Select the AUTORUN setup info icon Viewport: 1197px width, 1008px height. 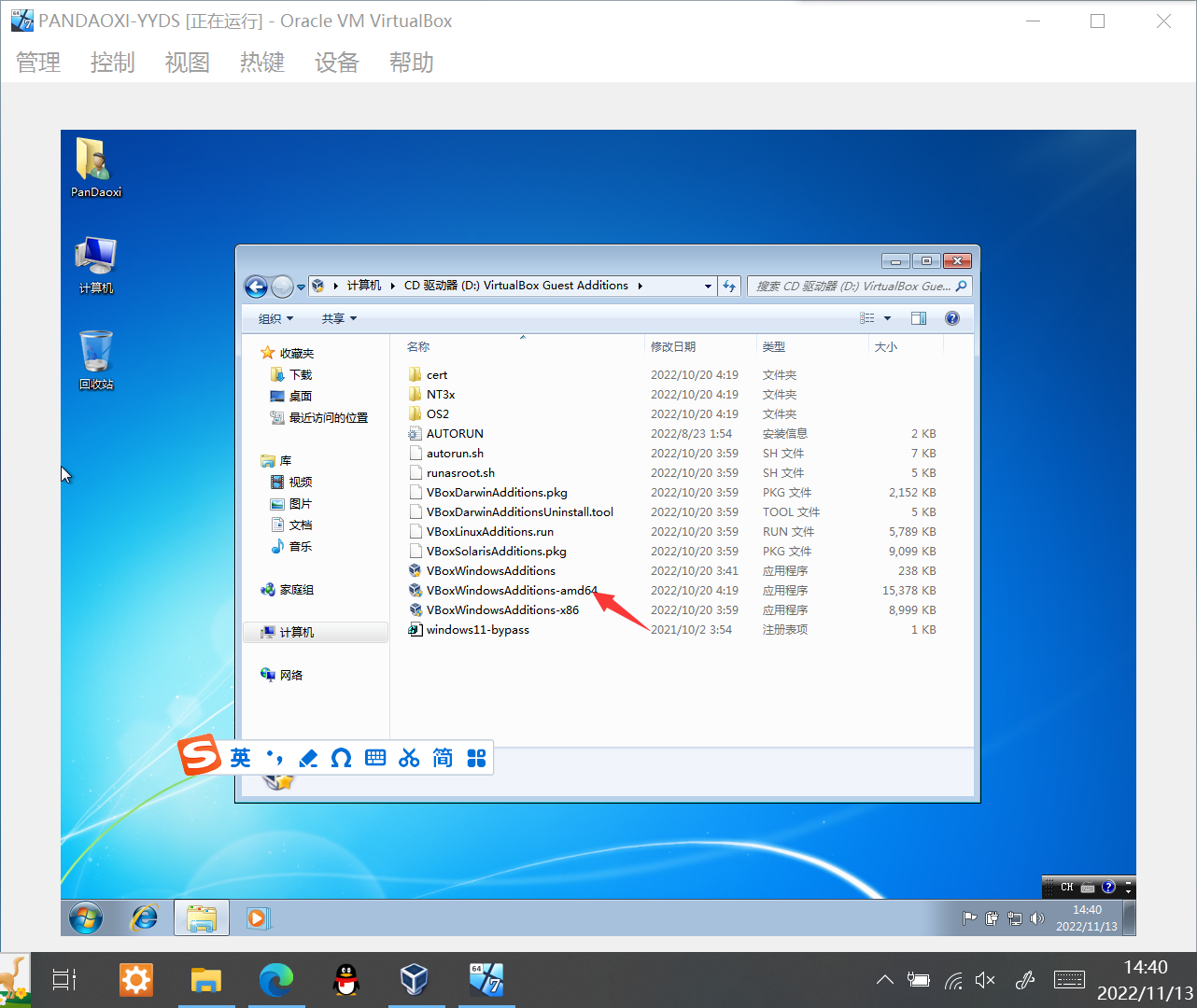[415, 433]
